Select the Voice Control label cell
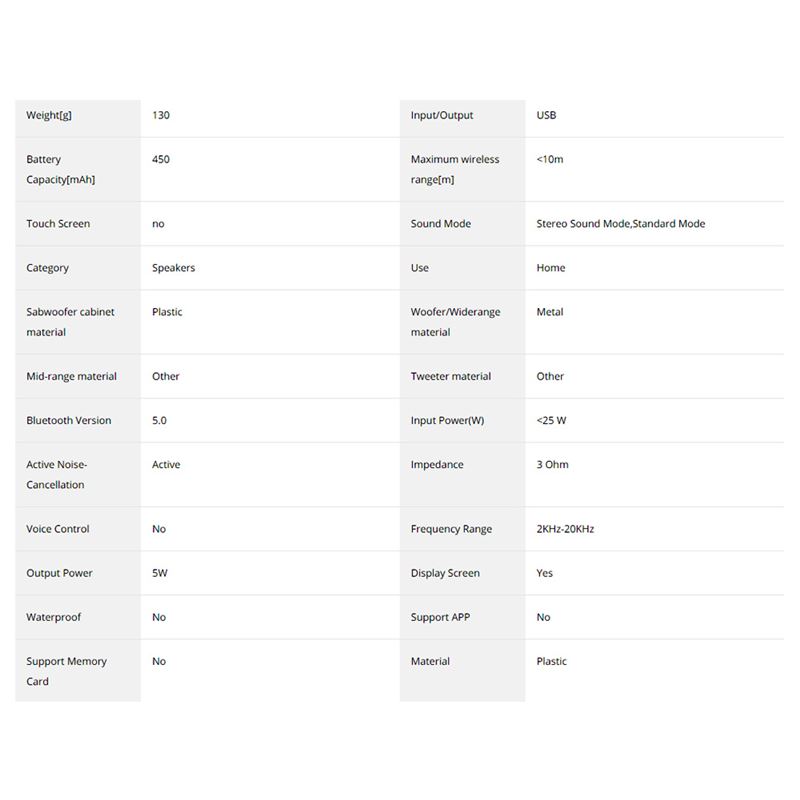Screen dimensions: 800x800 click(x=57, y=529)
